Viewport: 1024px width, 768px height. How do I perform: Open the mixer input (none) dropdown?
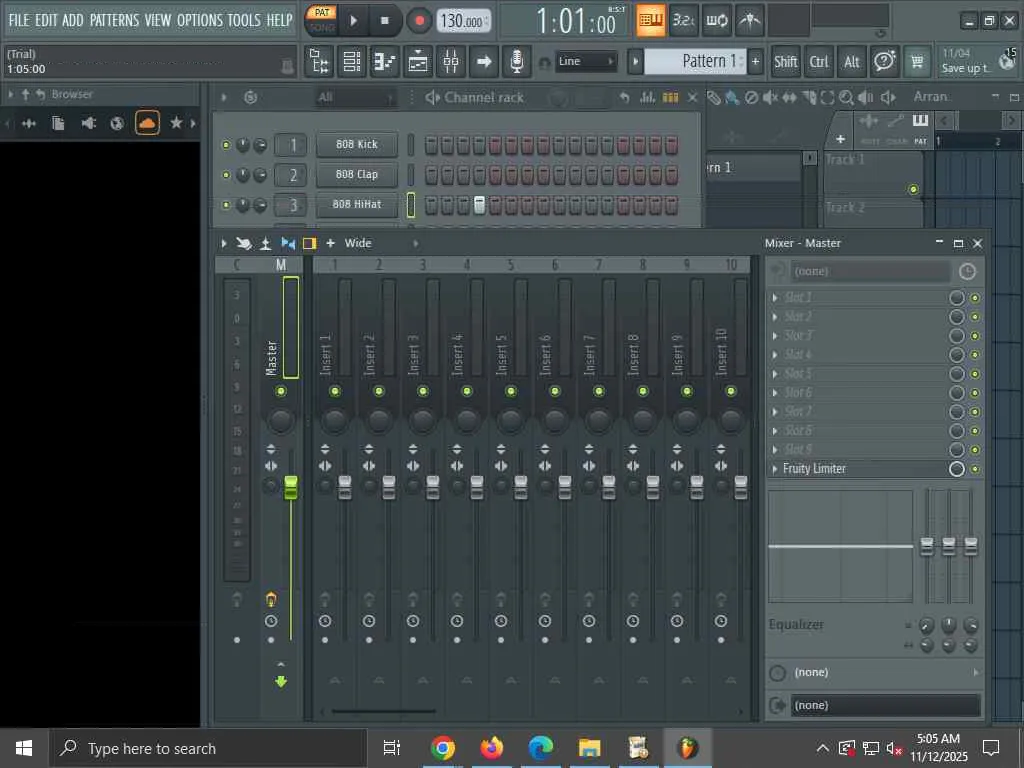pyautogui.click(x=871, y=271)
